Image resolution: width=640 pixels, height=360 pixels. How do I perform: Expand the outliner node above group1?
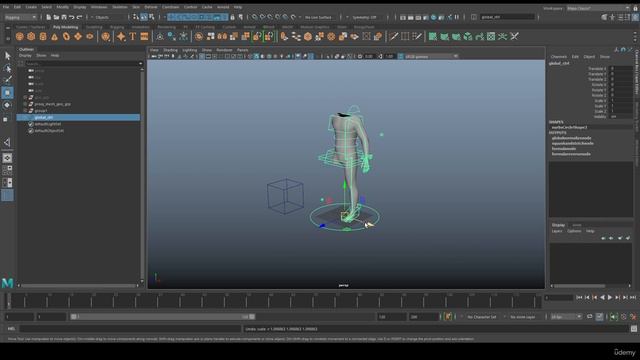pos(25,104)
